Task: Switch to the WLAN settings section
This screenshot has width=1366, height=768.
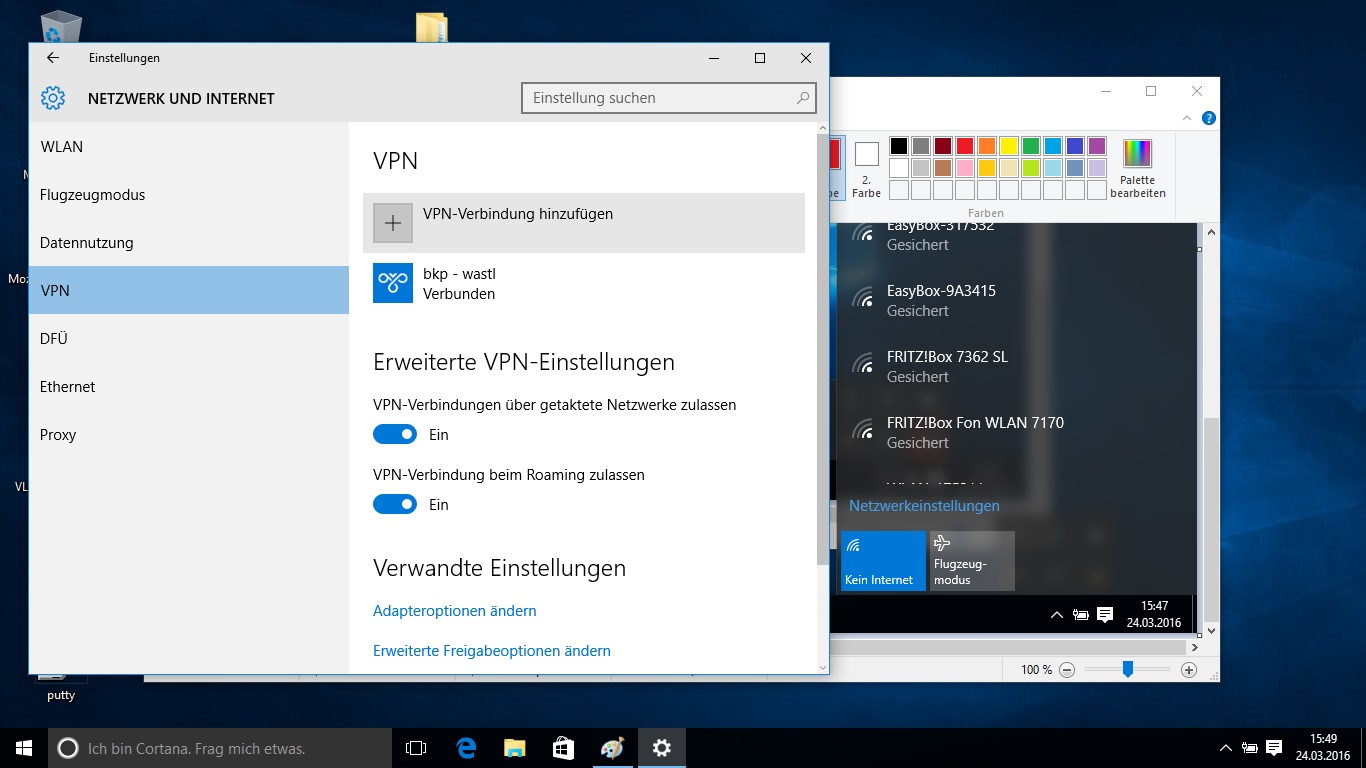Action: (62, 147)
